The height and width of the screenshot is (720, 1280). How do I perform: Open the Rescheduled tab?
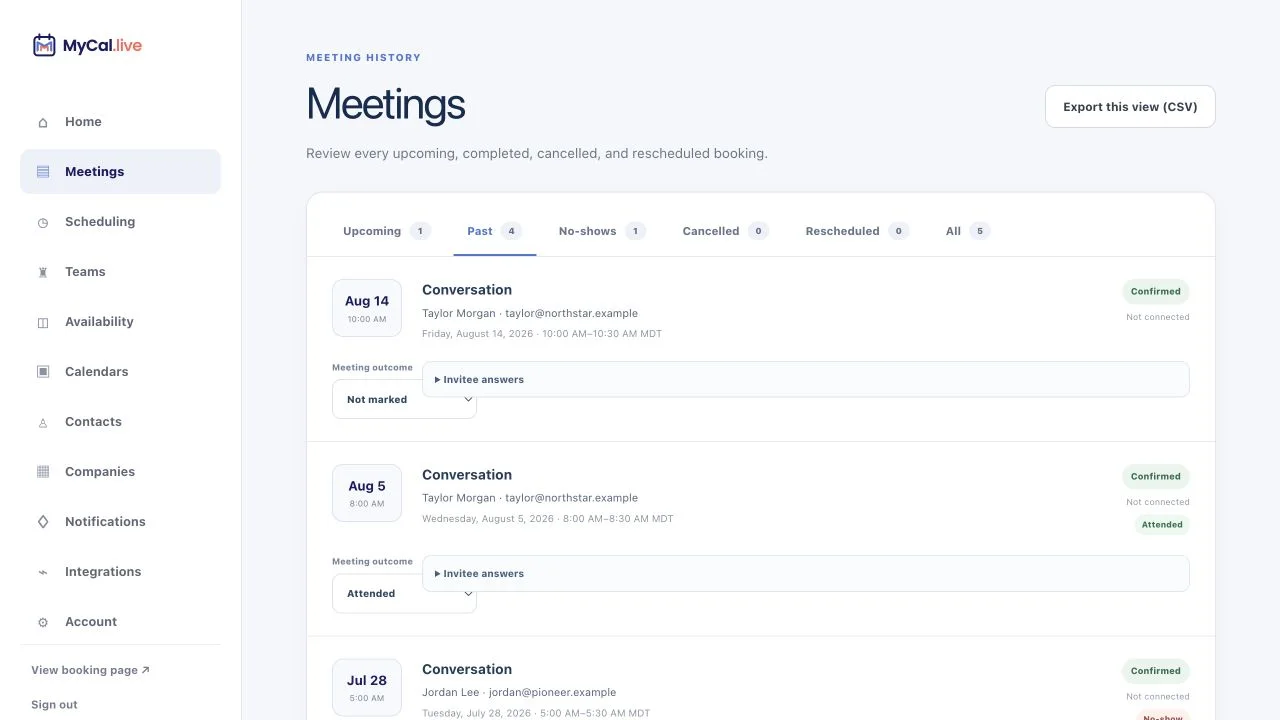pos(857,231)
